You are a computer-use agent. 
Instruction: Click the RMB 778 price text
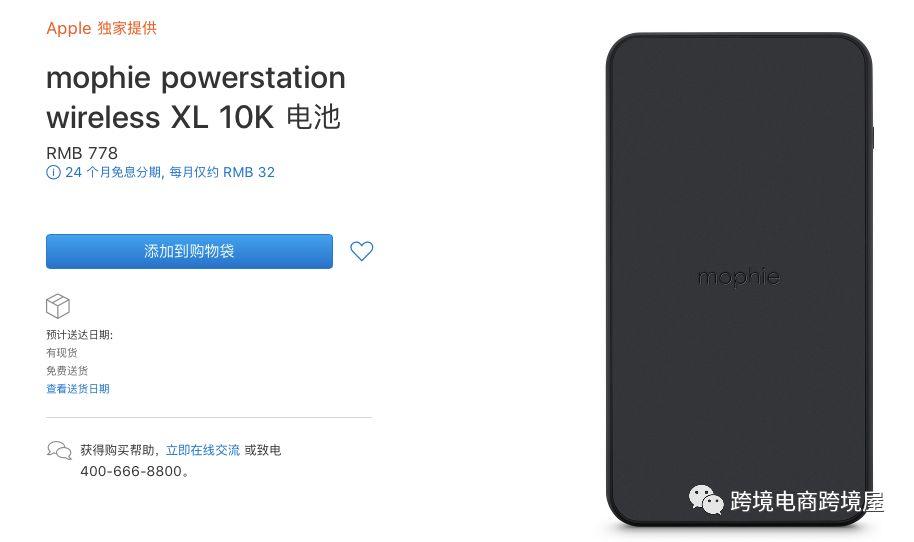coord(82,153)
